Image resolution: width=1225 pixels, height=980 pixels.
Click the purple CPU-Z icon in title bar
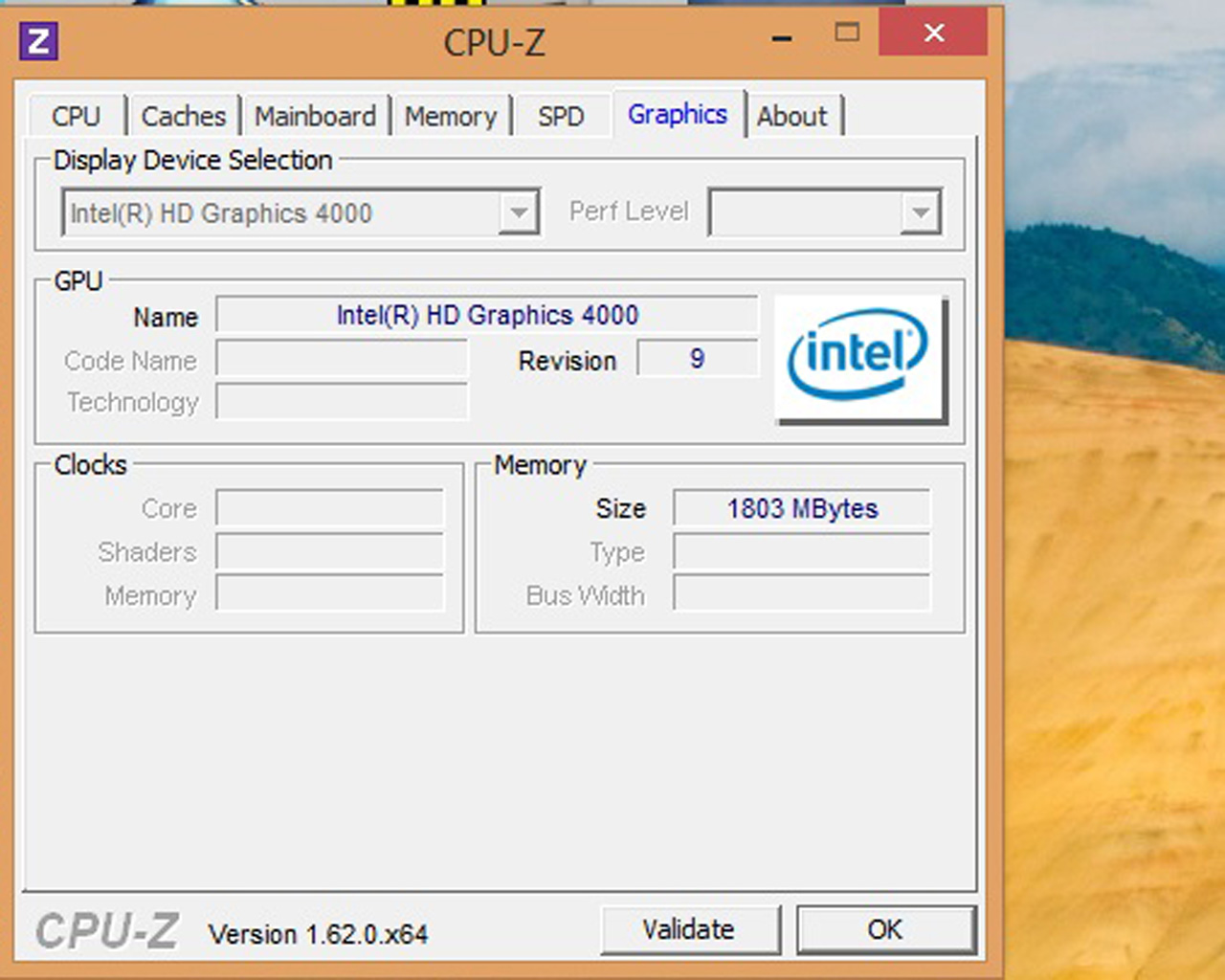[39, 41]
